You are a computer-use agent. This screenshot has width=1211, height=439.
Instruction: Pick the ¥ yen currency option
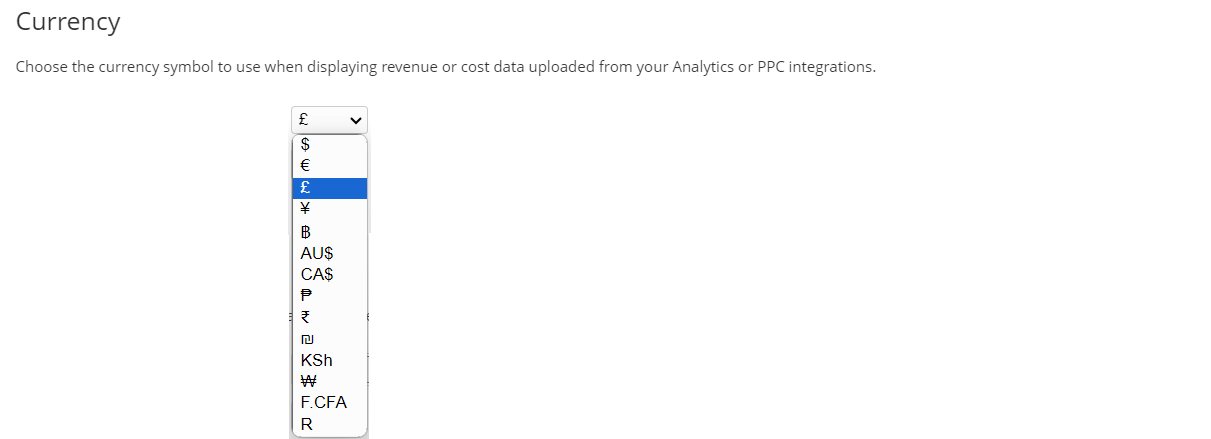(328, 209)
